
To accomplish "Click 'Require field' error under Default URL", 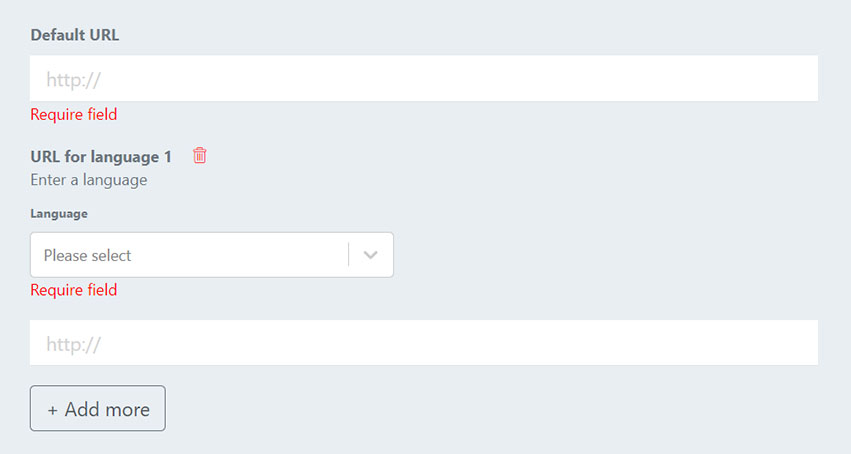I will tap(74, 114).
